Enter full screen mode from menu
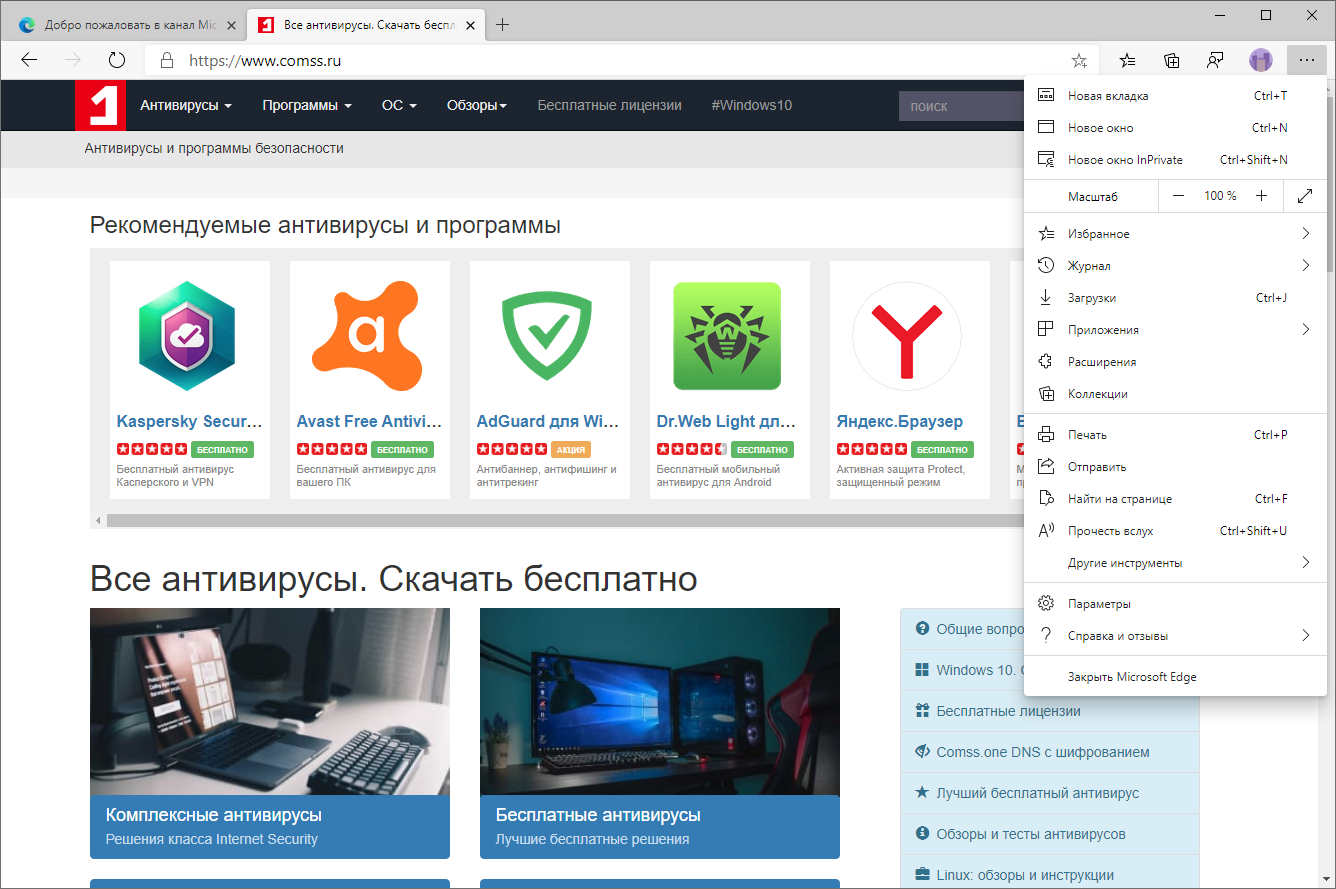This screenshot has width=1336, height=889. click(1305, 196)
